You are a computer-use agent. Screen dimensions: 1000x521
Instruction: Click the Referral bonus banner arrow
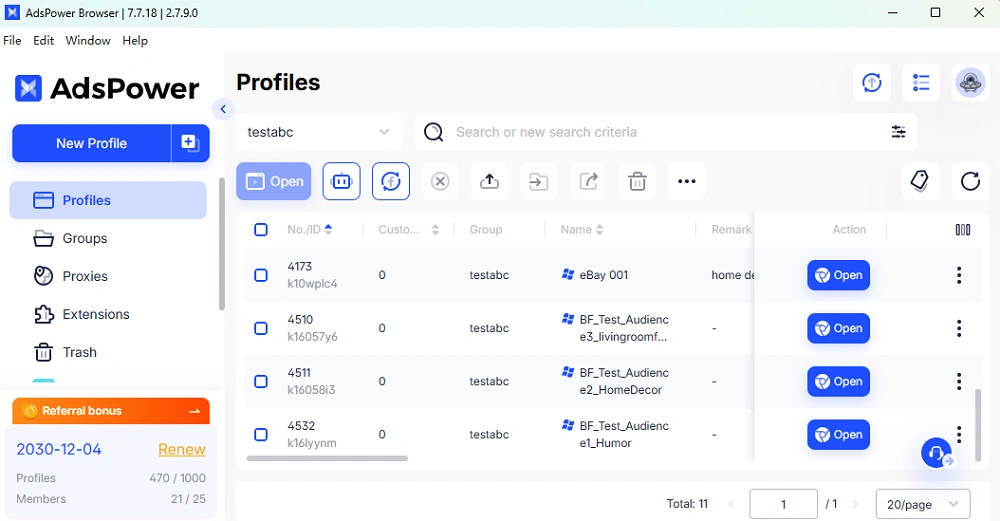click(195, 411)
